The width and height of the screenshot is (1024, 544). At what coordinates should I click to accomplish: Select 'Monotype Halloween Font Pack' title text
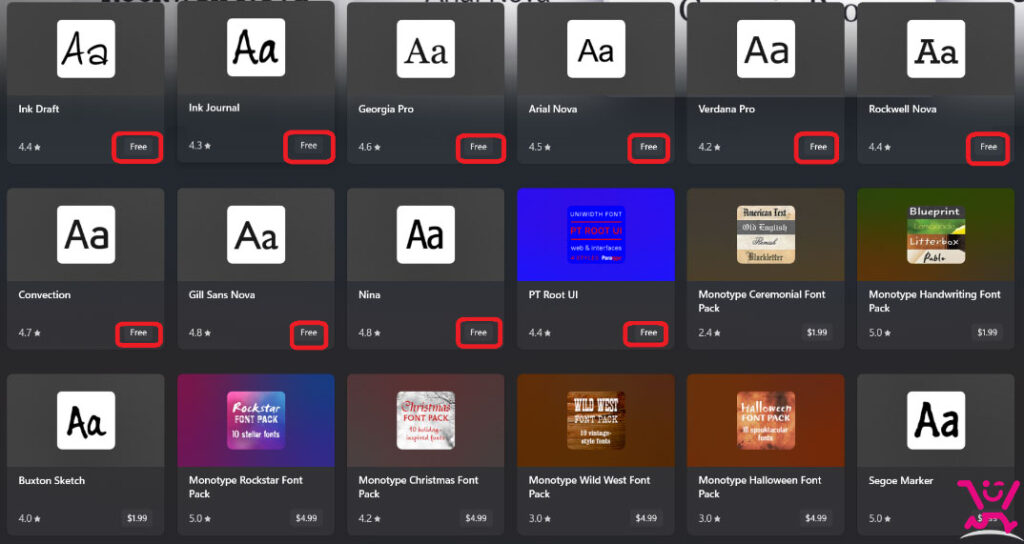tap(760, 487)
